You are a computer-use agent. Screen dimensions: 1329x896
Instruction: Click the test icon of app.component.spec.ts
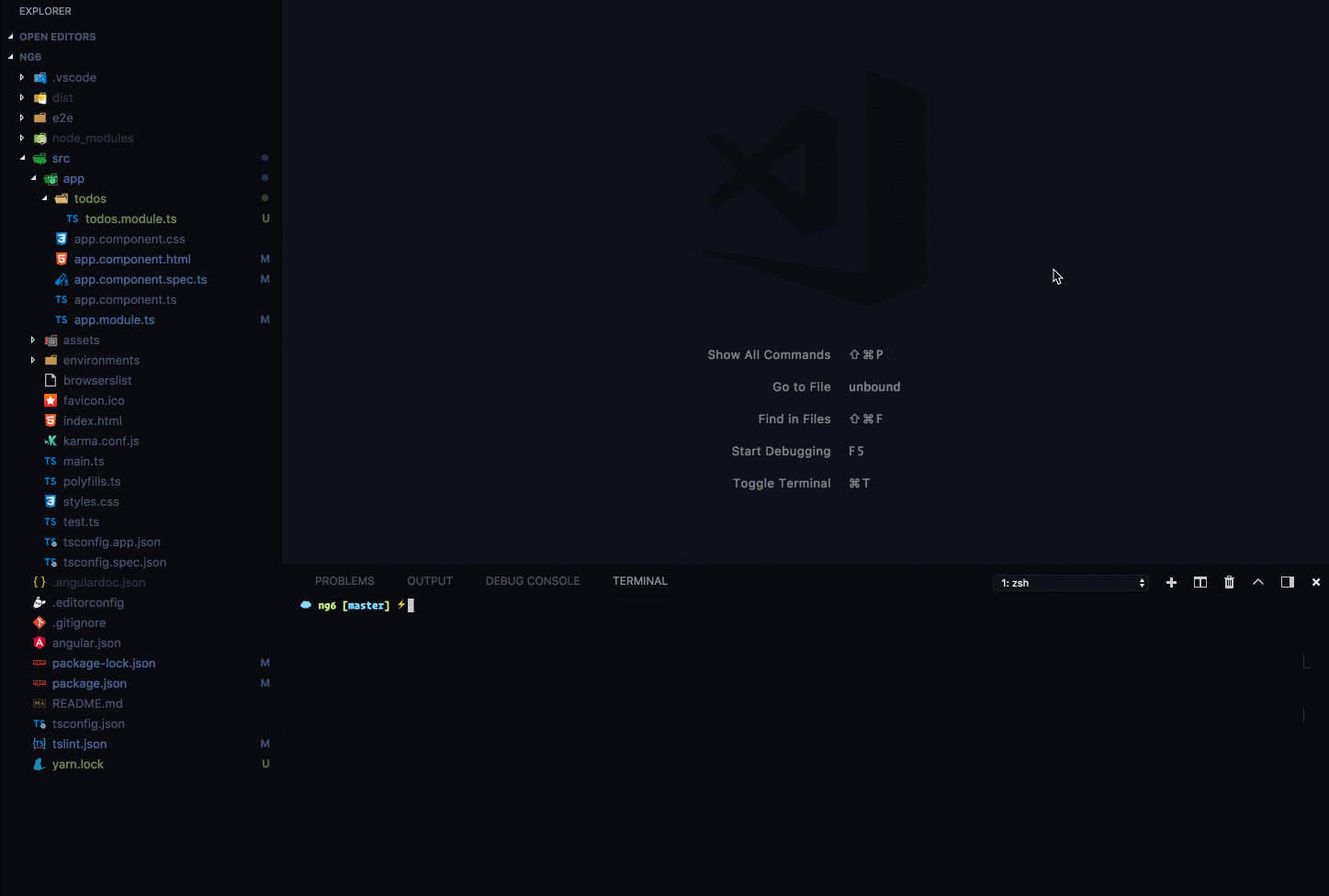62,279
